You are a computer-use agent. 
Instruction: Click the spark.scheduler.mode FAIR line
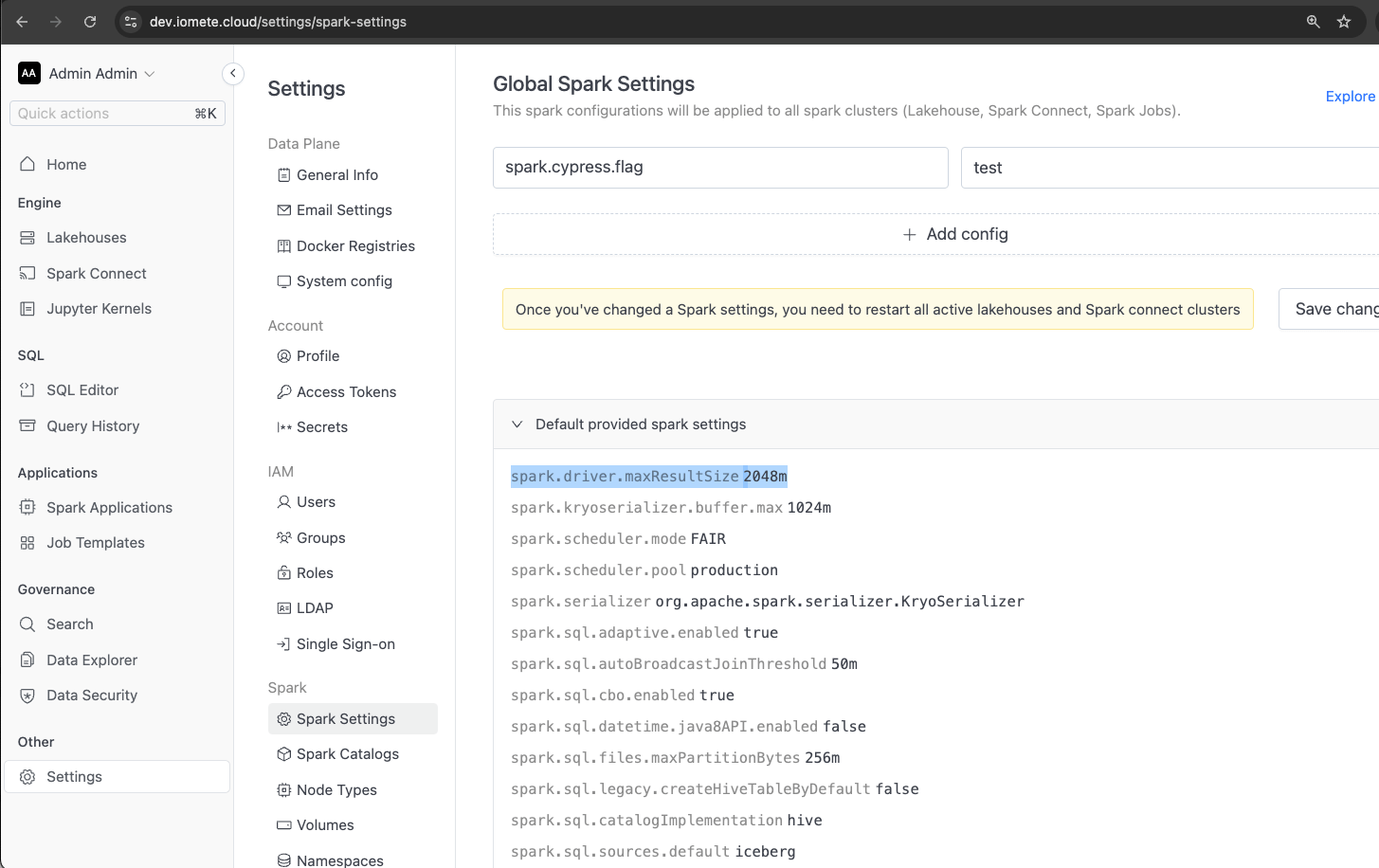point(618,539)
